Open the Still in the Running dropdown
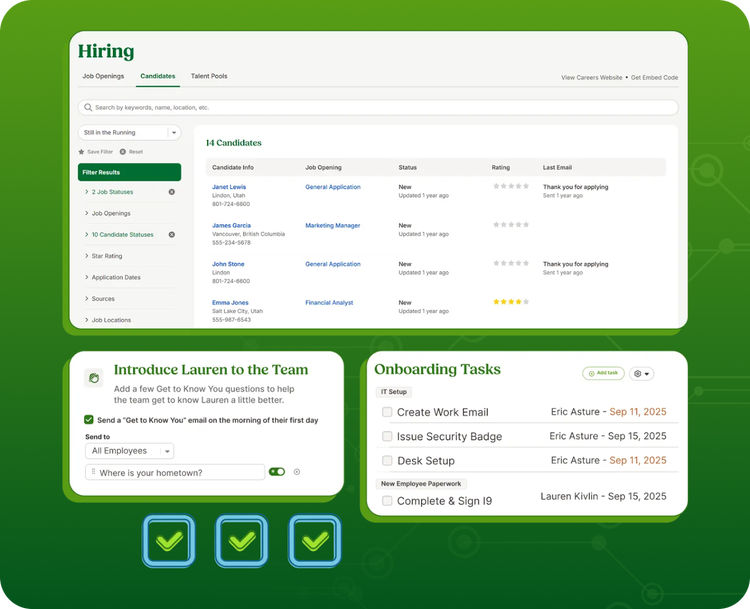 [x=173, y=132]
